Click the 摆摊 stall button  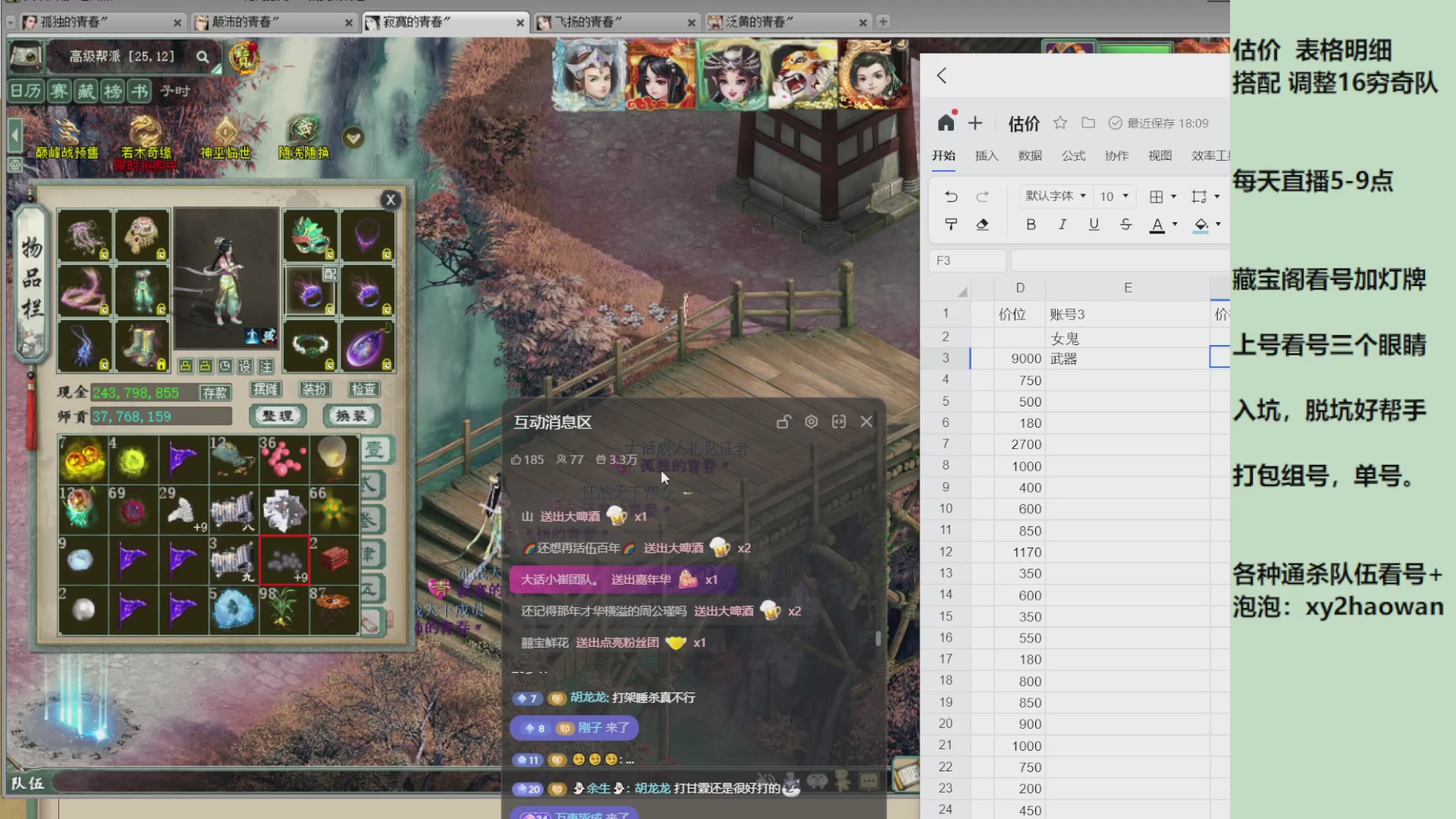coord(265,389)
